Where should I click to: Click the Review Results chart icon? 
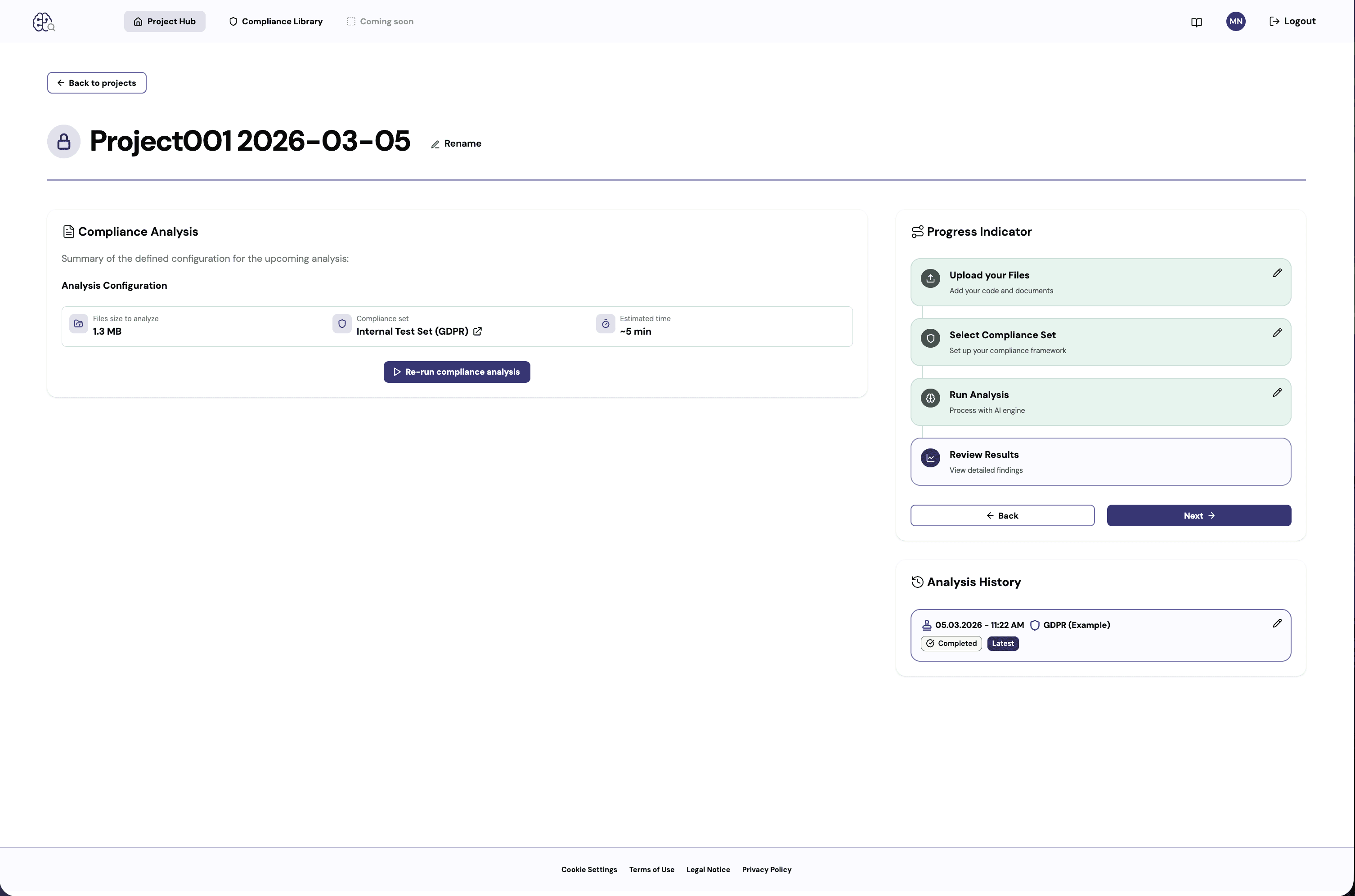[x=930, y=458]
